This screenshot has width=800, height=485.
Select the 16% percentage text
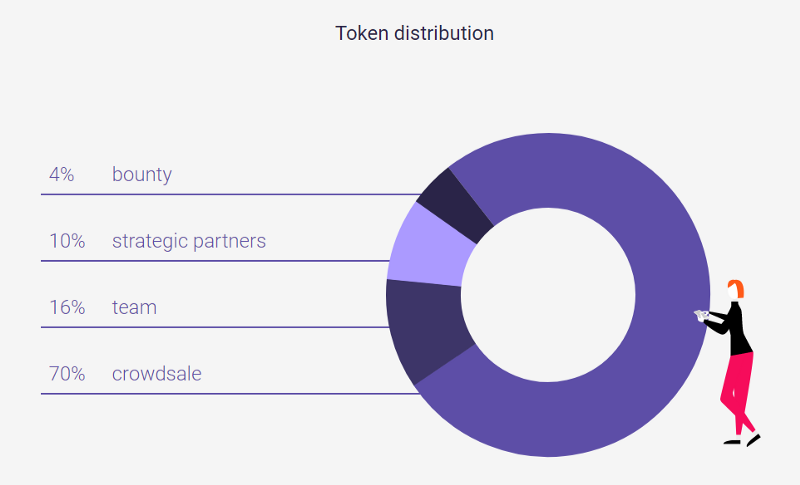67,307
